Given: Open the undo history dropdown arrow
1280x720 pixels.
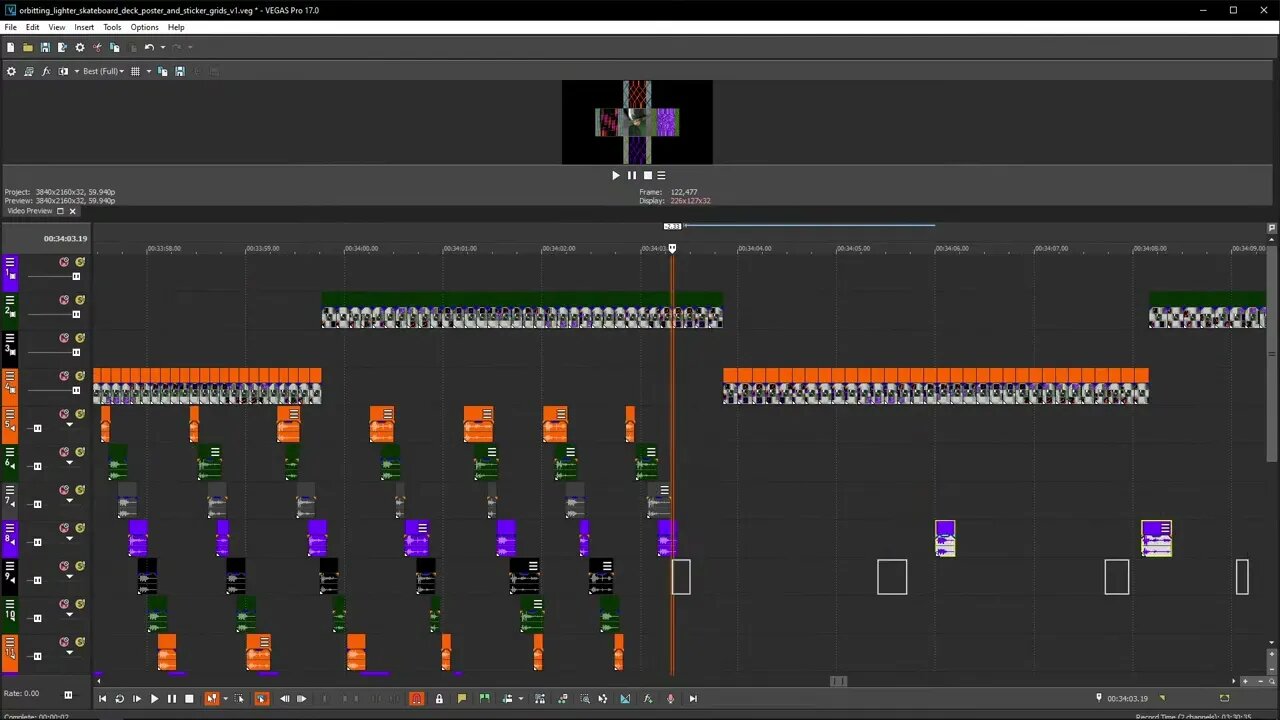Looking at the screenshot, I should [162, 47].
